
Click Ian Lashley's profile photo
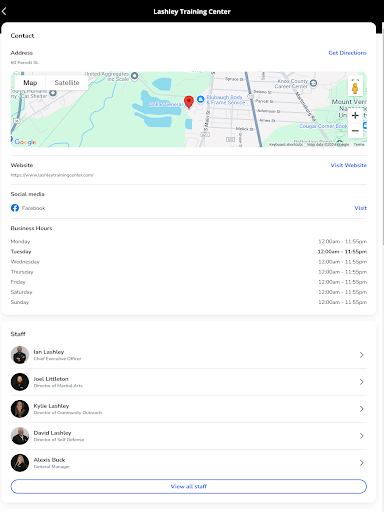click(x=20, y=355)
